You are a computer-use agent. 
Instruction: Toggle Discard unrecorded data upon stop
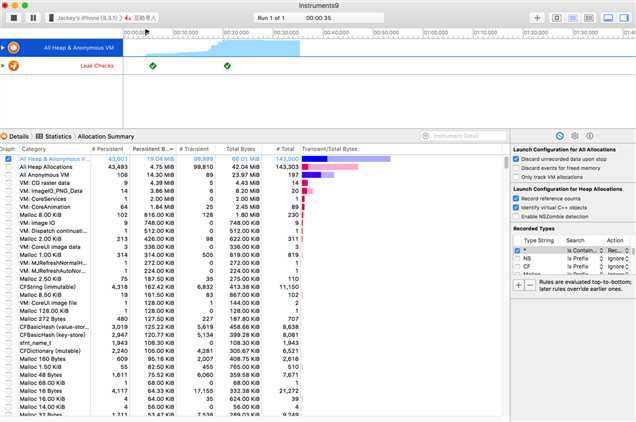pyautogui.click(x=516, y=159)
